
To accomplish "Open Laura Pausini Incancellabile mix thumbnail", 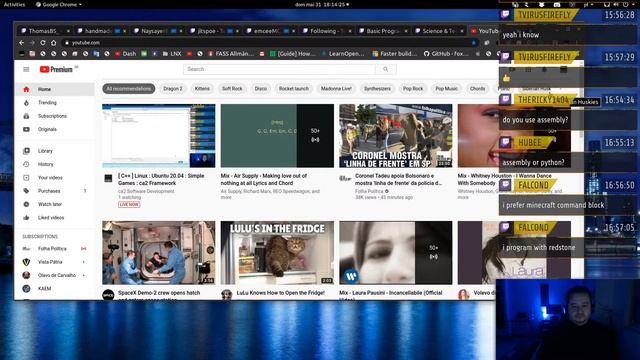I will [x=396, y=253].
